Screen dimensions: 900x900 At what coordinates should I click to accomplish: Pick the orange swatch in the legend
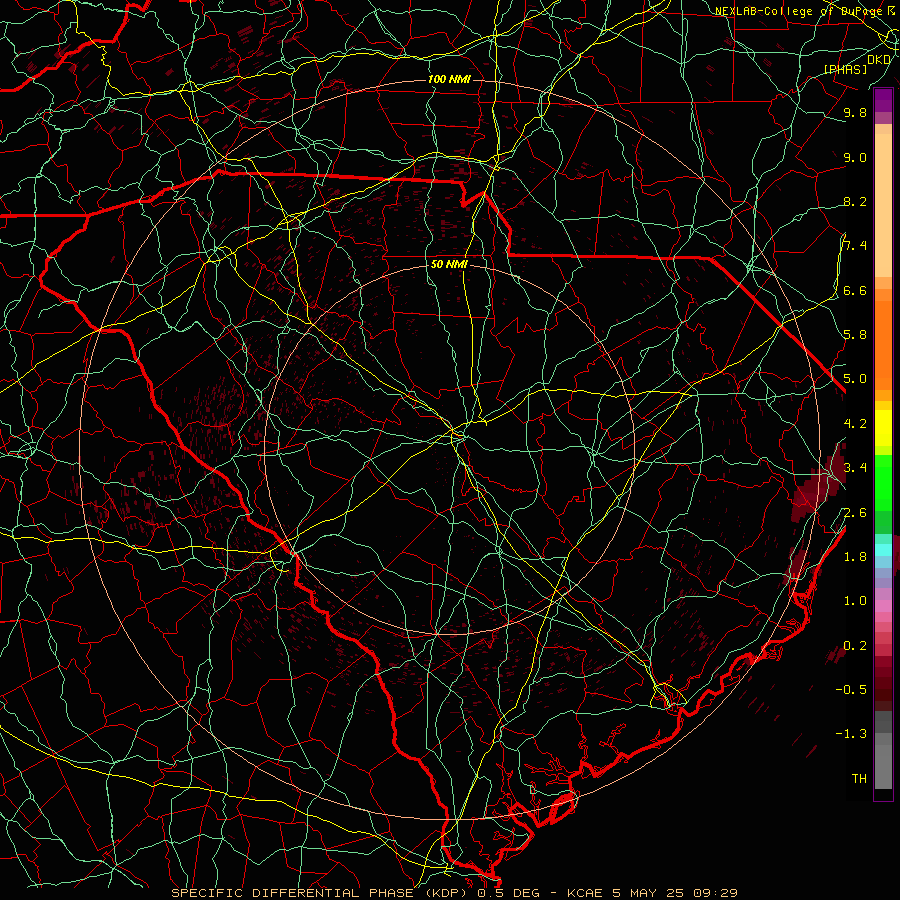pos(883,344)
